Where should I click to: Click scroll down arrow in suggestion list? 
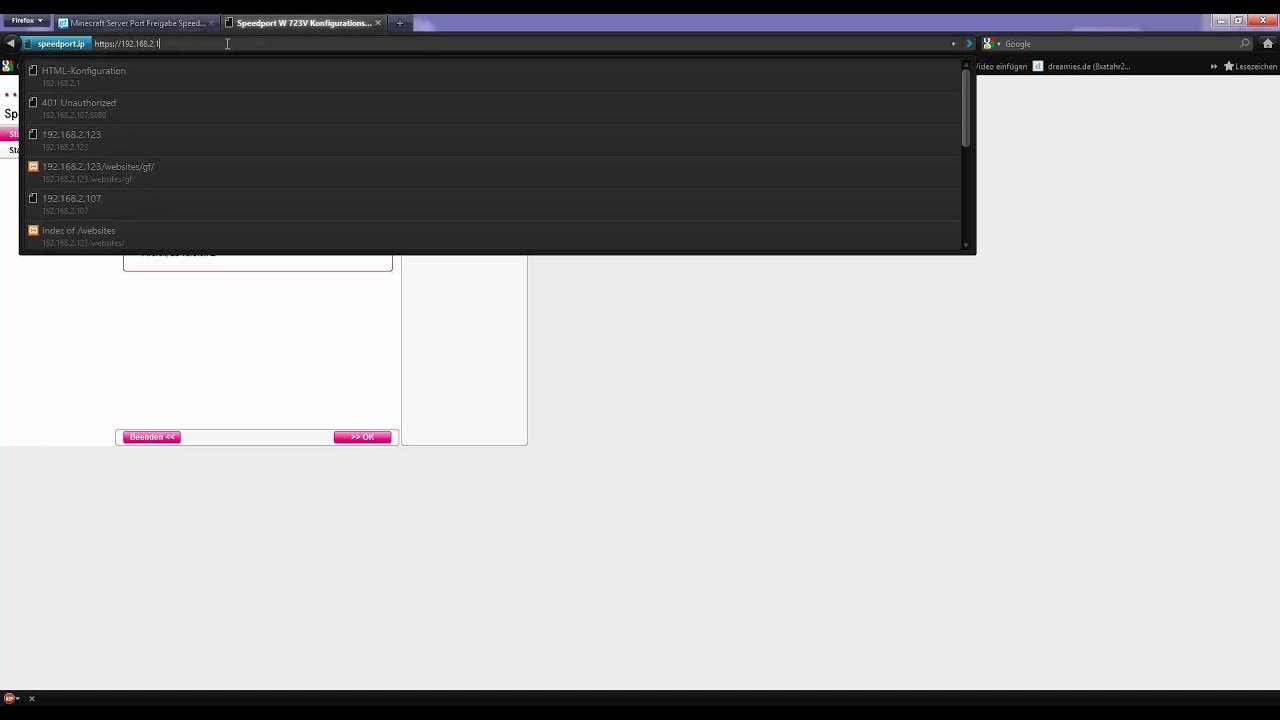point(966,245)
